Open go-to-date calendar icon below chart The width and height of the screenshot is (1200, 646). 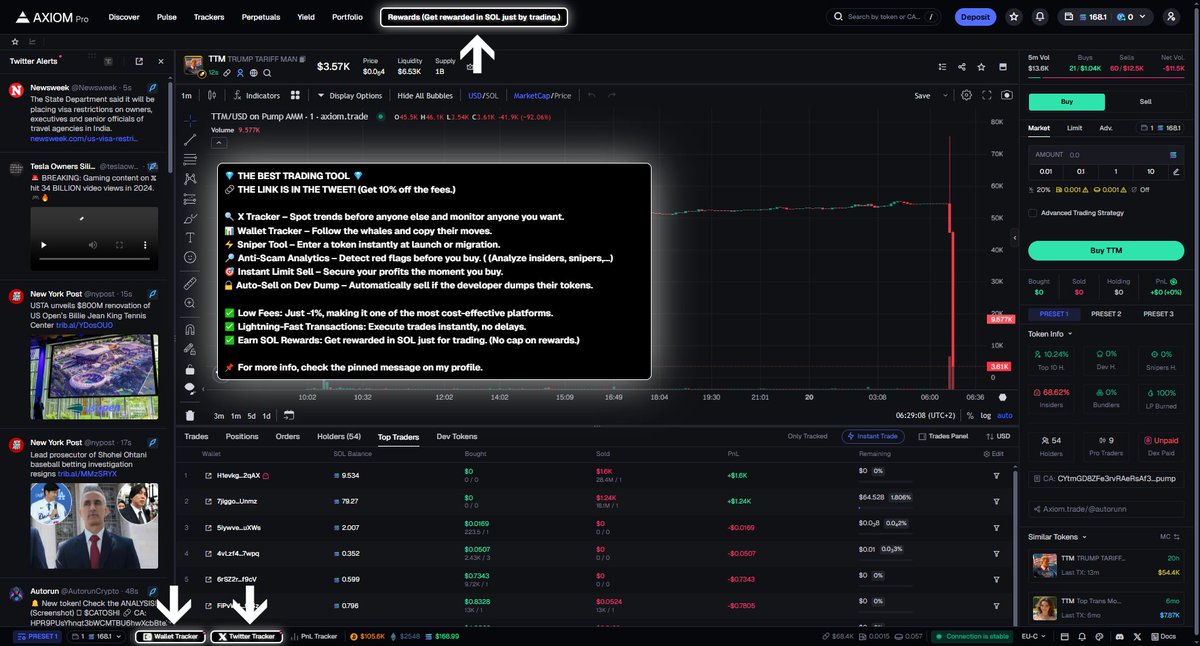(288, 415)
